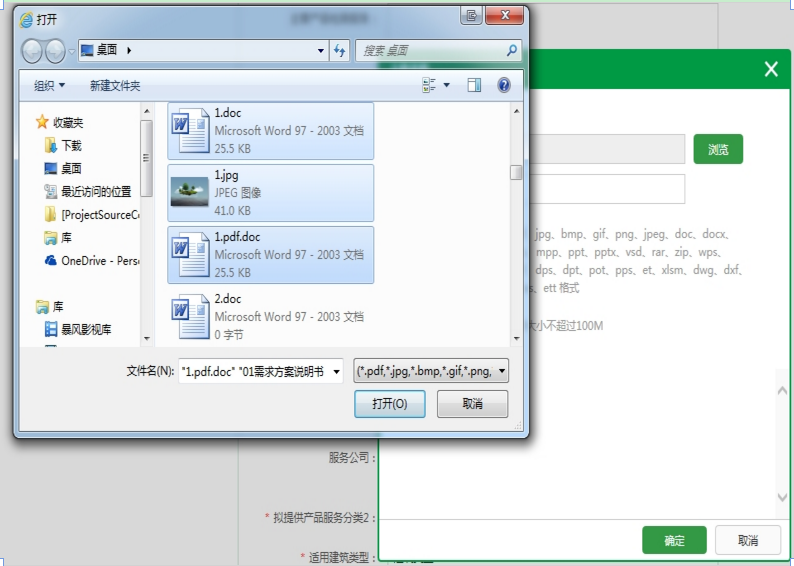Select 收藏夹 in the navigation tree
Viewport: 794px width, 566px height.
tap(59, 123)
